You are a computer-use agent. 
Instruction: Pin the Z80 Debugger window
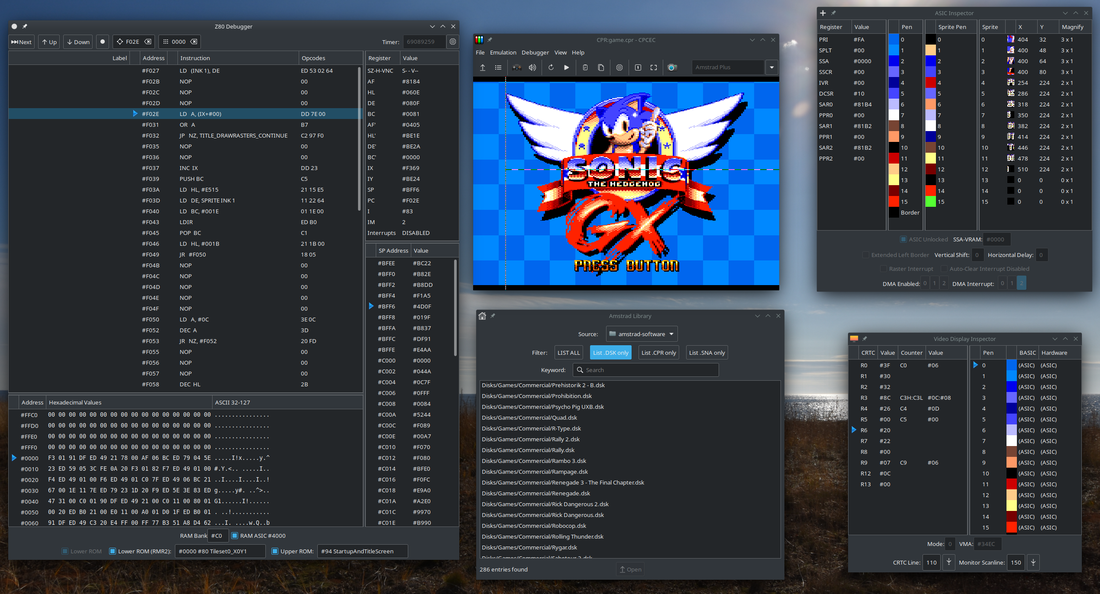pyautogui.click(x=25, y=27)
